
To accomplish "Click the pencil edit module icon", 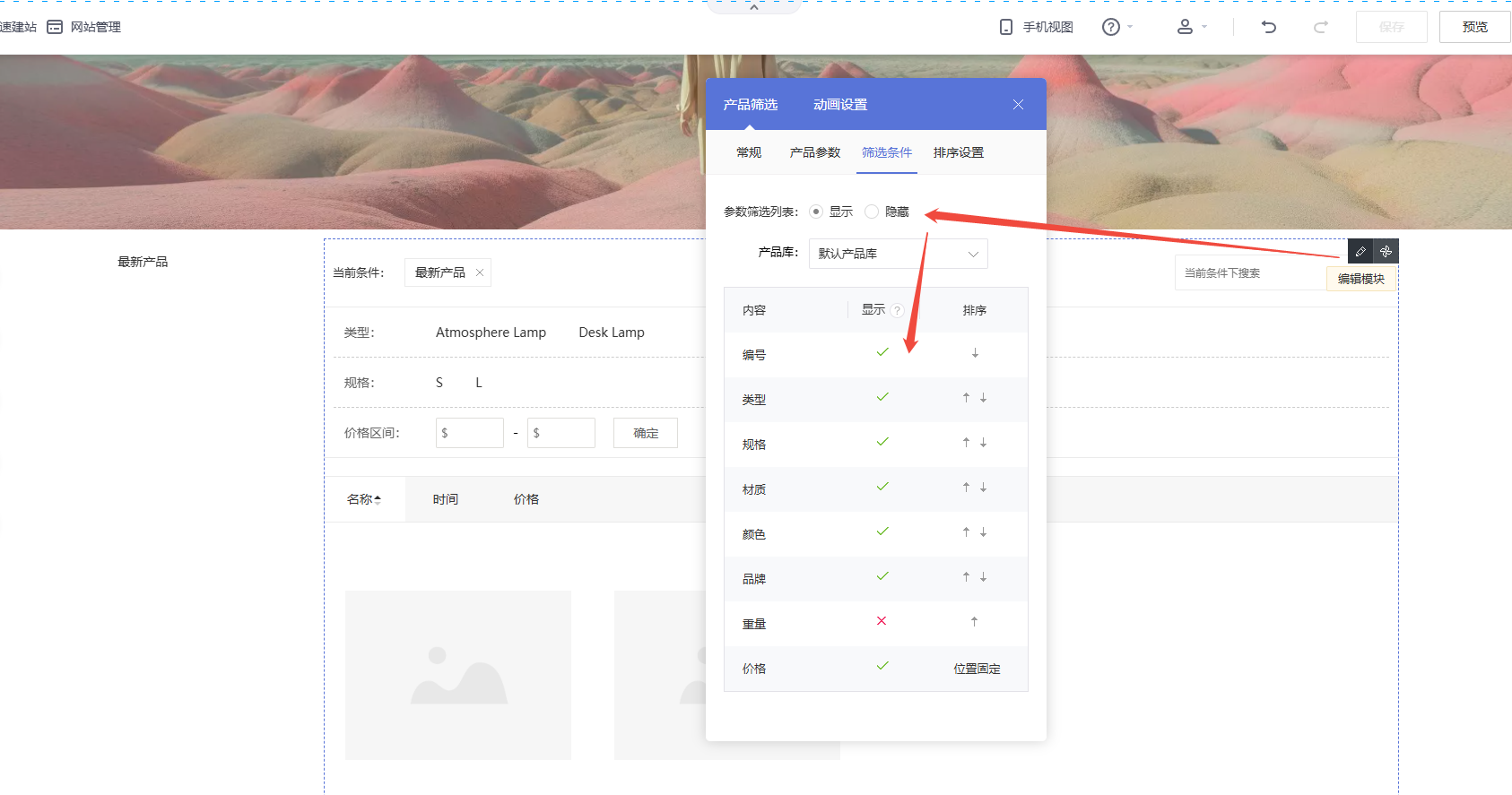I will [x=1360, y=252].
